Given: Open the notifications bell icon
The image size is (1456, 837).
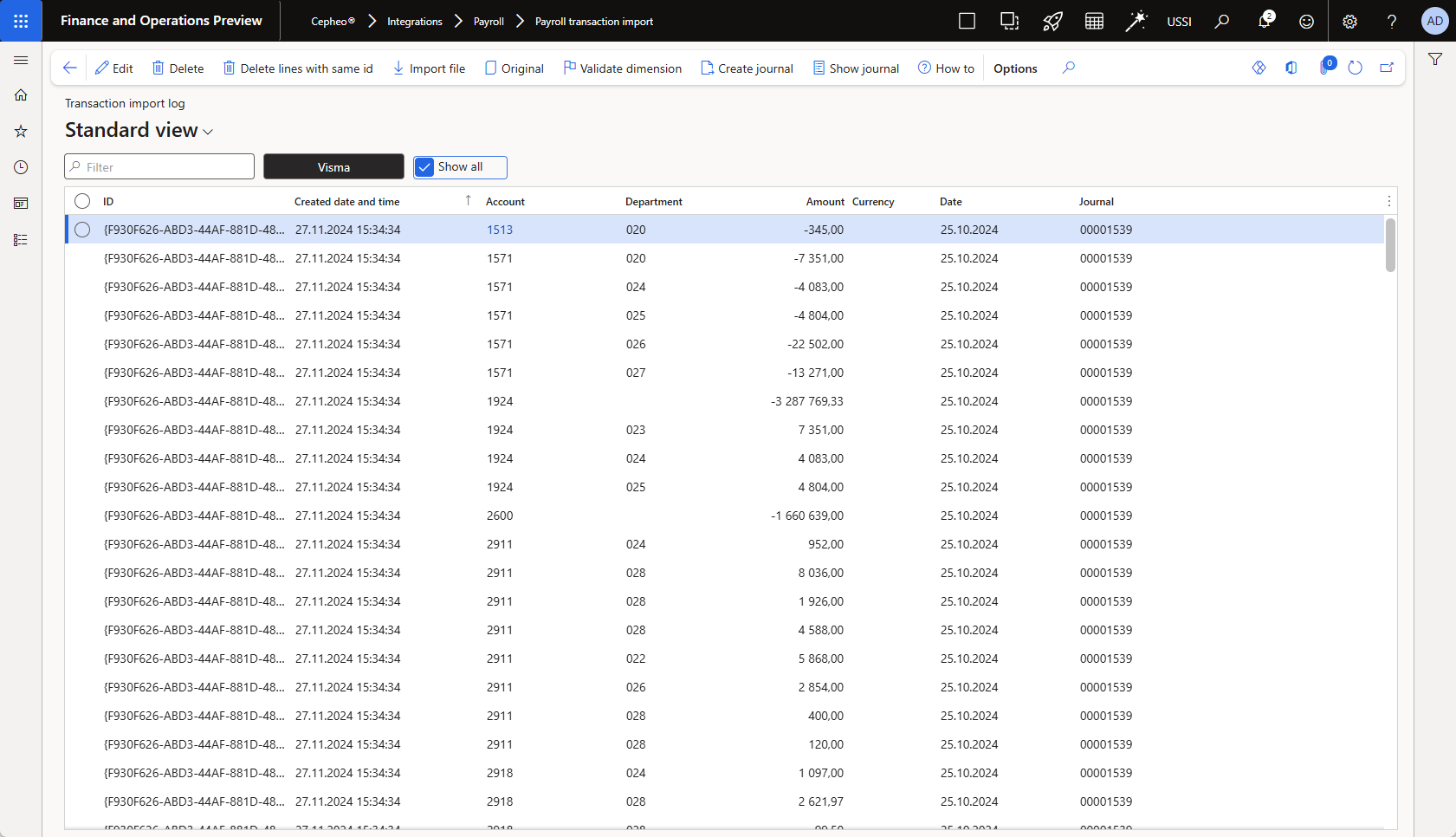Looking at the screenshot, I should point(1264,22).
